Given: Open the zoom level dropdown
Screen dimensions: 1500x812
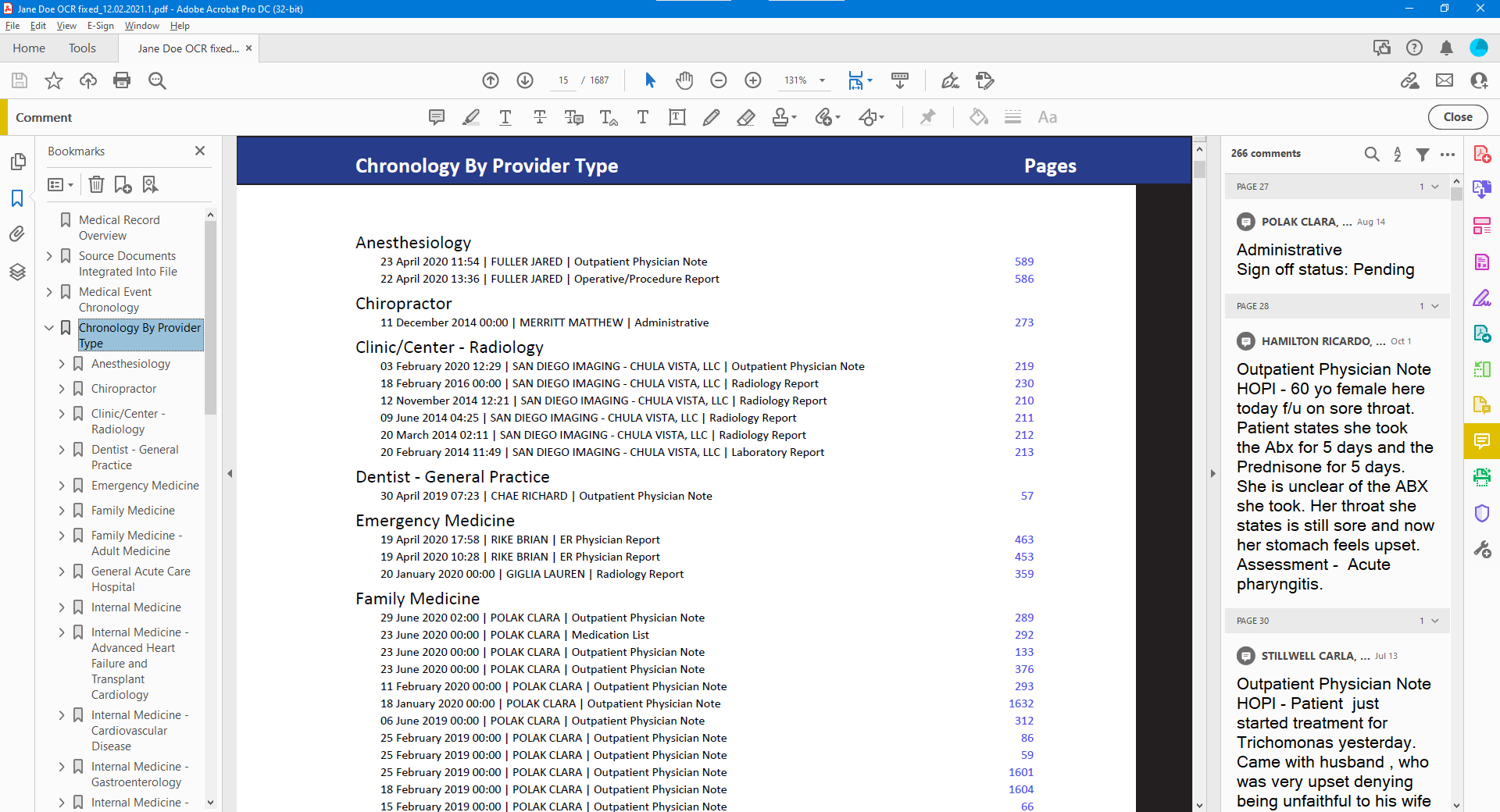Looking at the screenshot, I should pyautogui.click(x=822, y=80).
